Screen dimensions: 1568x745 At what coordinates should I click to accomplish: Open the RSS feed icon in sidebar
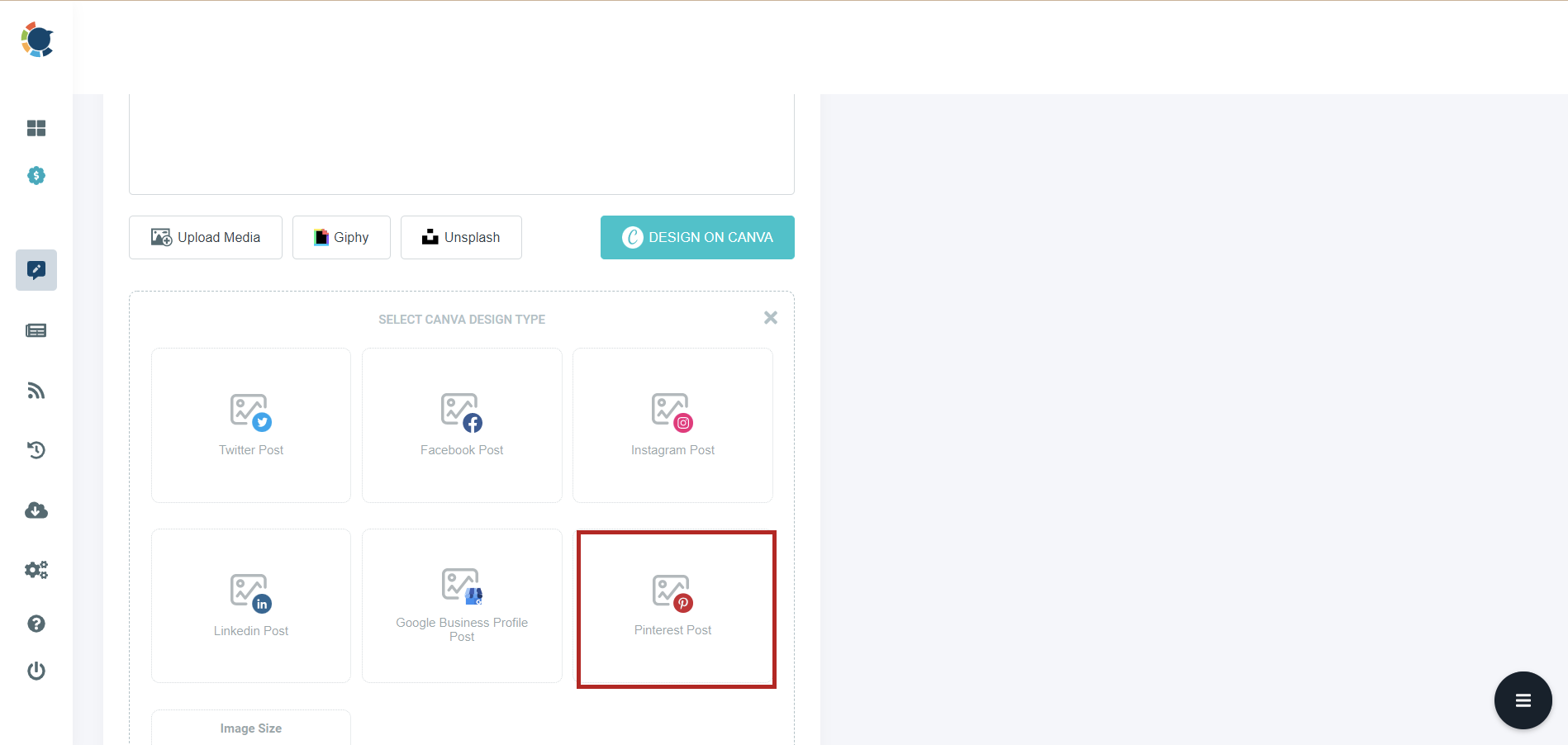point(36,391)
